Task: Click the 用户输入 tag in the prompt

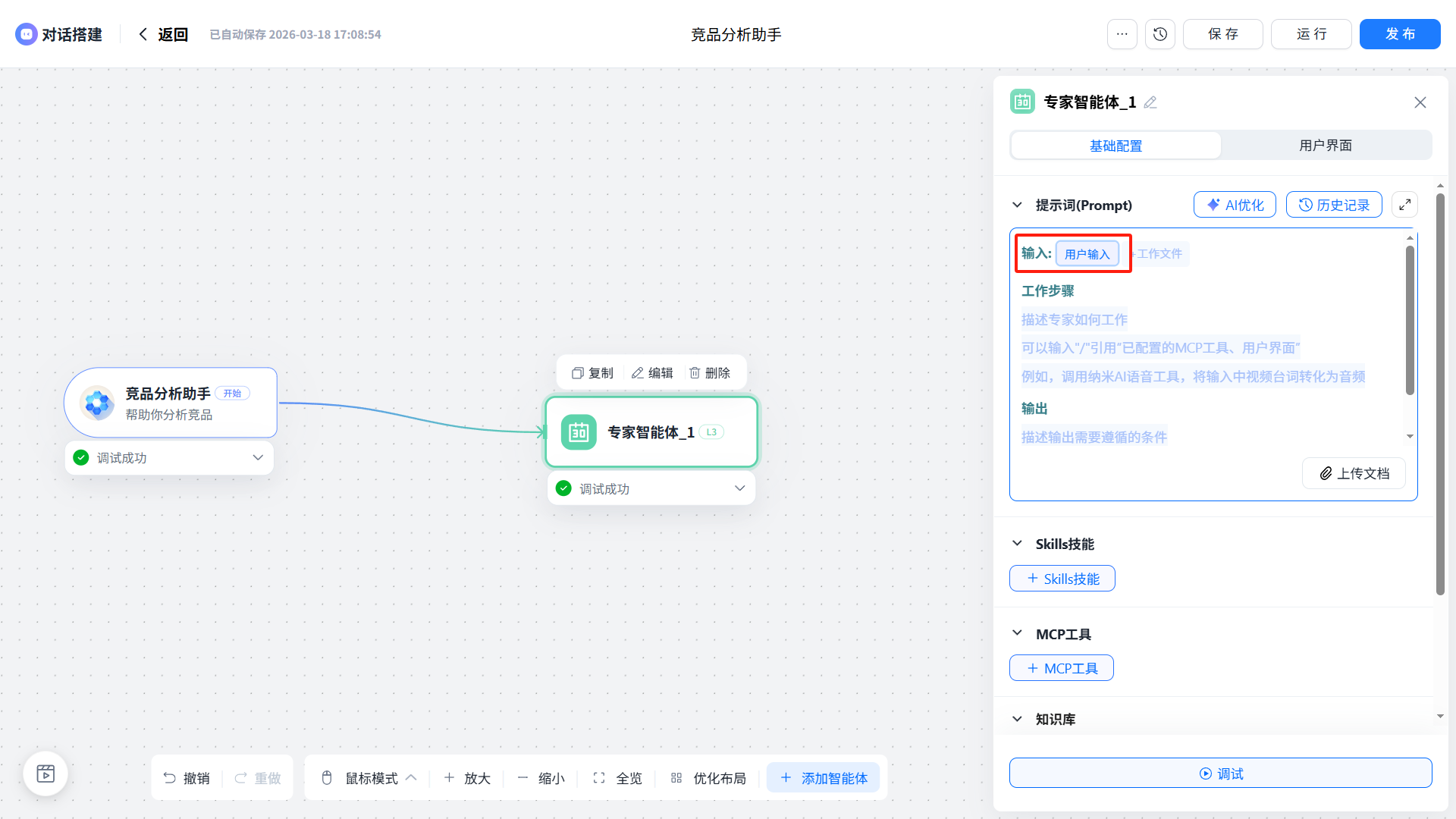Action: click(1087, 254)
